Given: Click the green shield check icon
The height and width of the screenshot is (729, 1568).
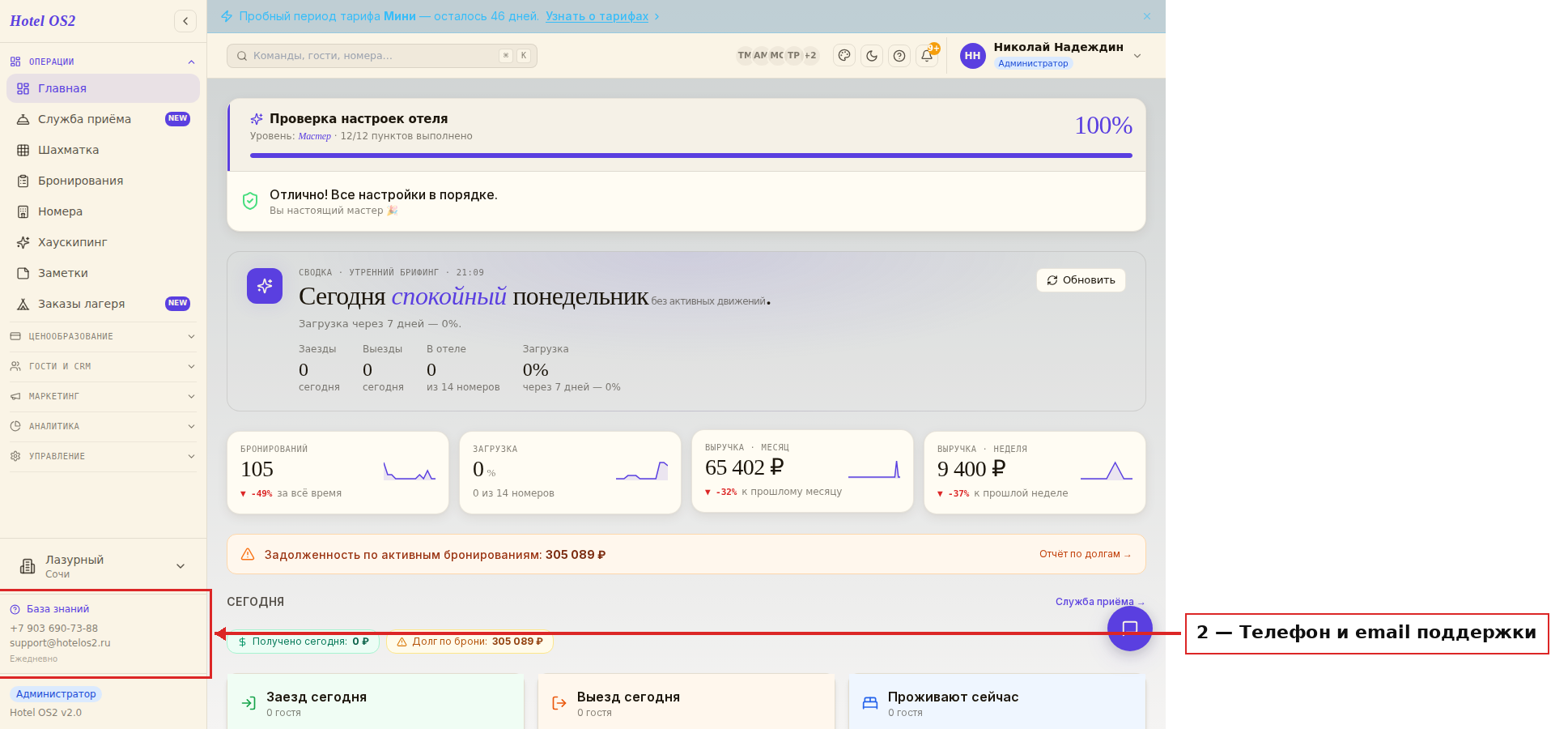Looking at the screenshot, I should pyautogui.click(x=250, y=201).
